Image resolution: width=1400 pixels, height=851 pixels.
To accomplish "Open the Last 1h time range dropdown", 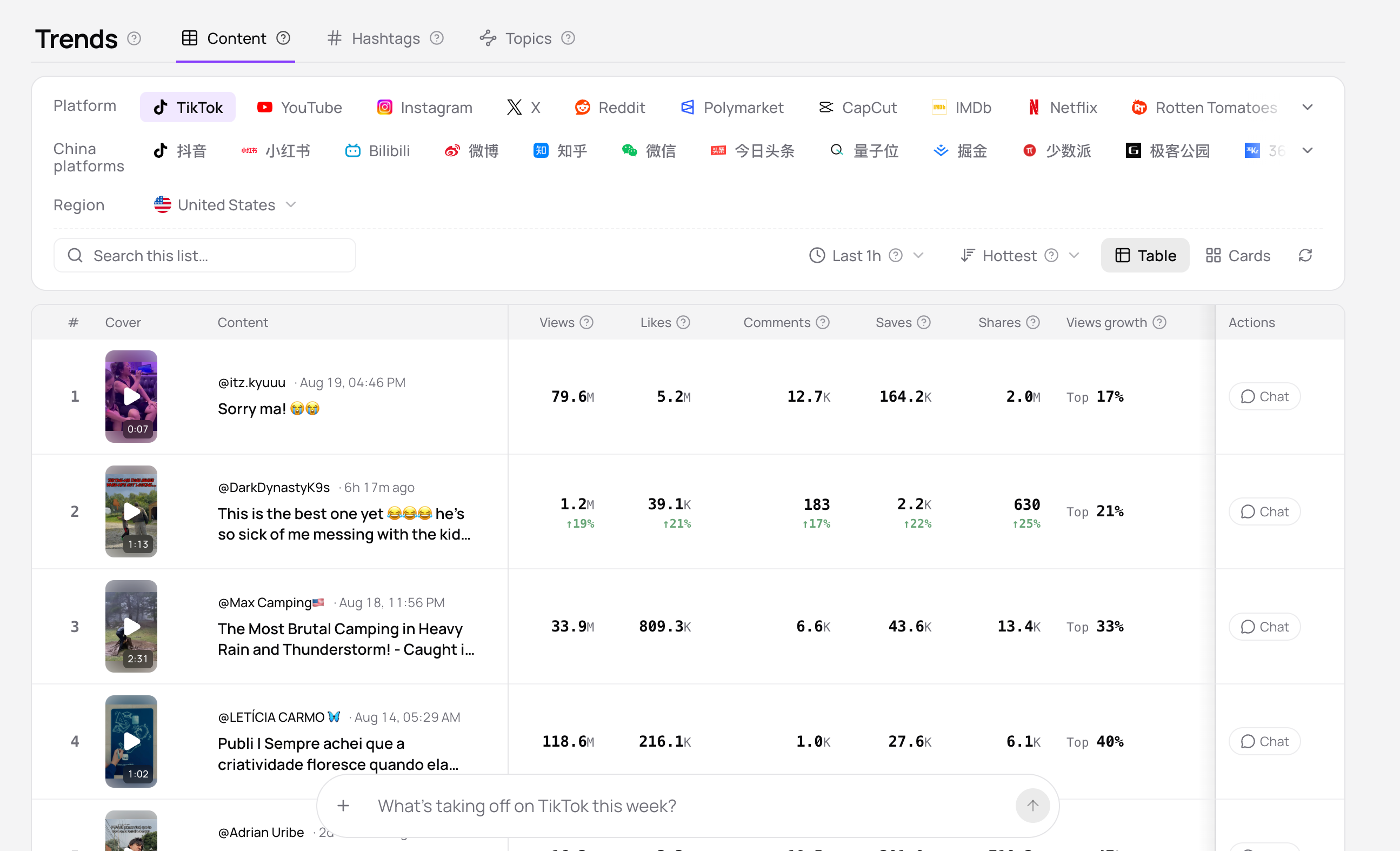I will [x=866, y=255].
